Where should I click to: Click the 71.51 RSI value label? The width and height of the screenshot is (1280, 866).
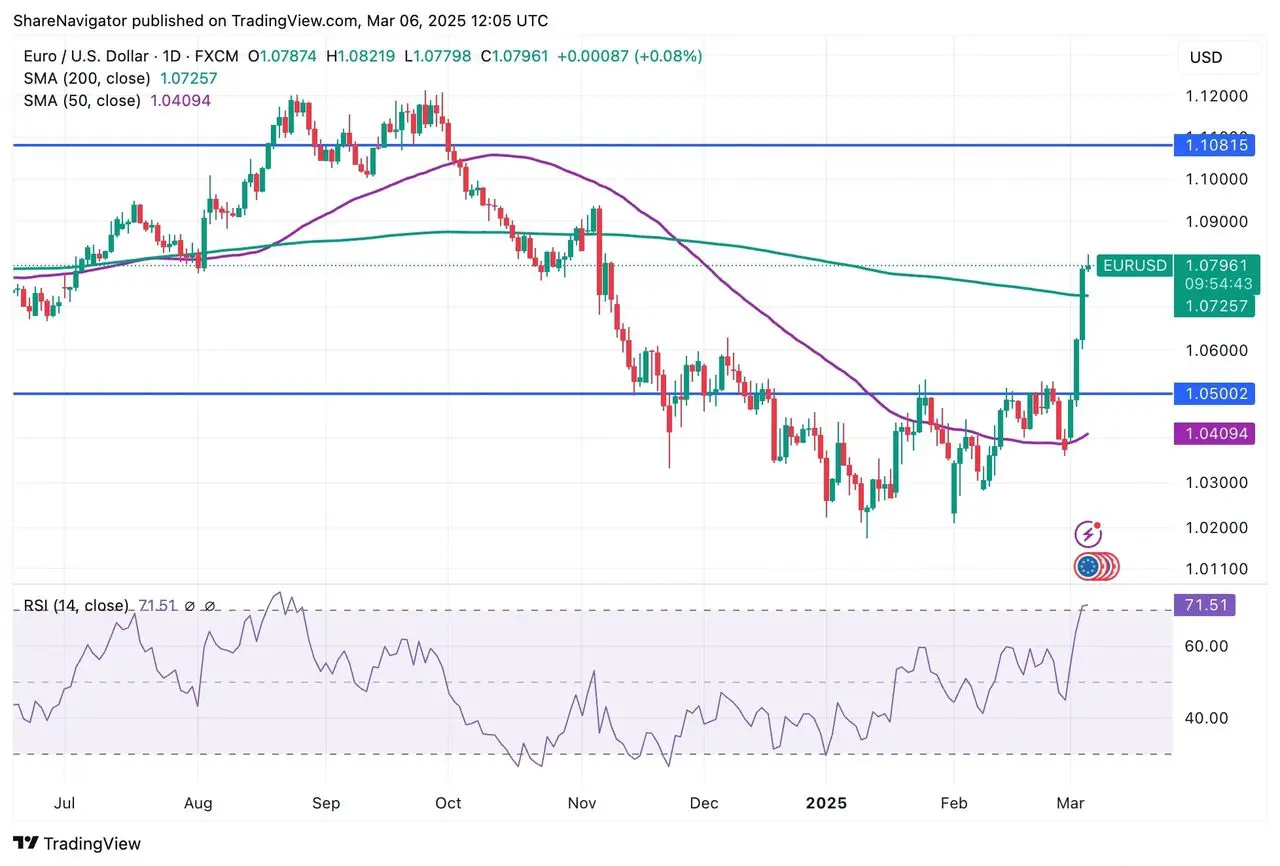(x=1204, y=605)
